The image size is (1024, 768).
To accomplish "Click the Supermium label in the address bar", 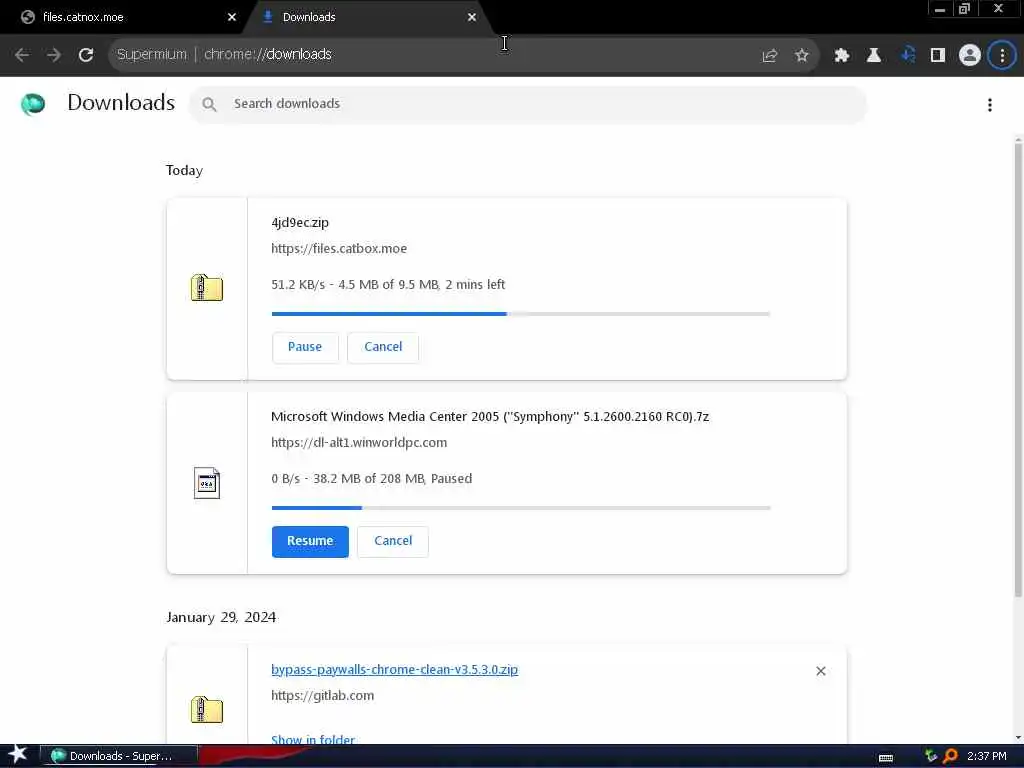I will (152, 54).
